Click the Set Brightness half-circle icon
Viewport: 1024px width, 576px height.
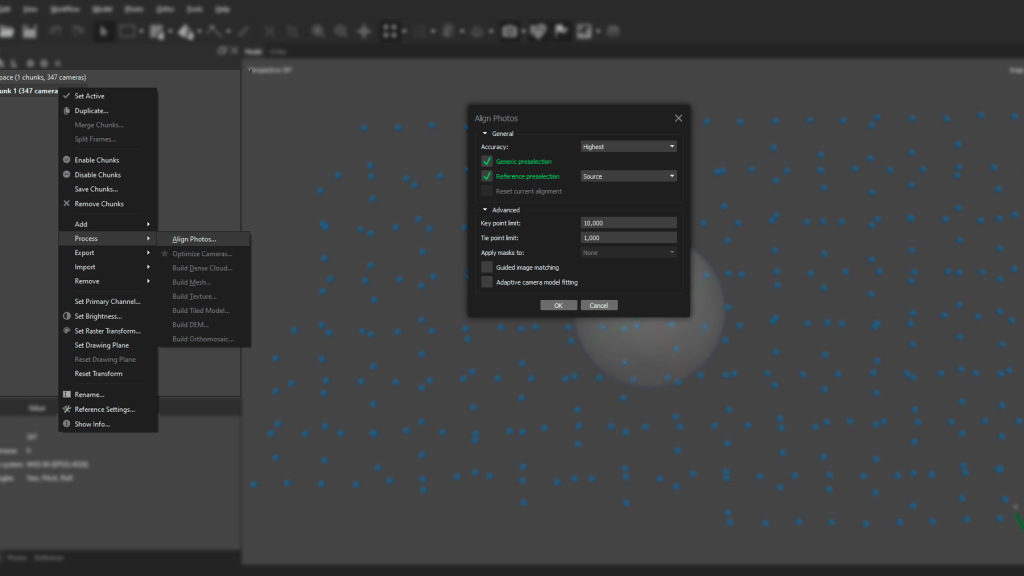pyautogui.click(x=66, y=316)
